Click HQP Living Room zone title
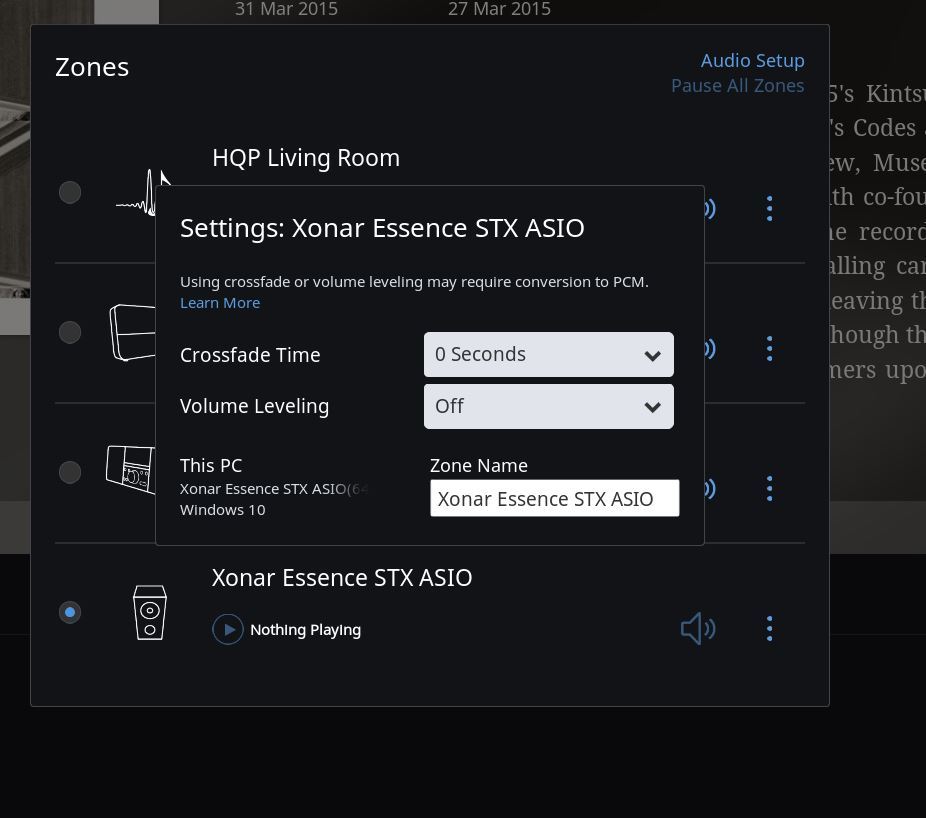926x818 pixels. [x=306, y=158]
